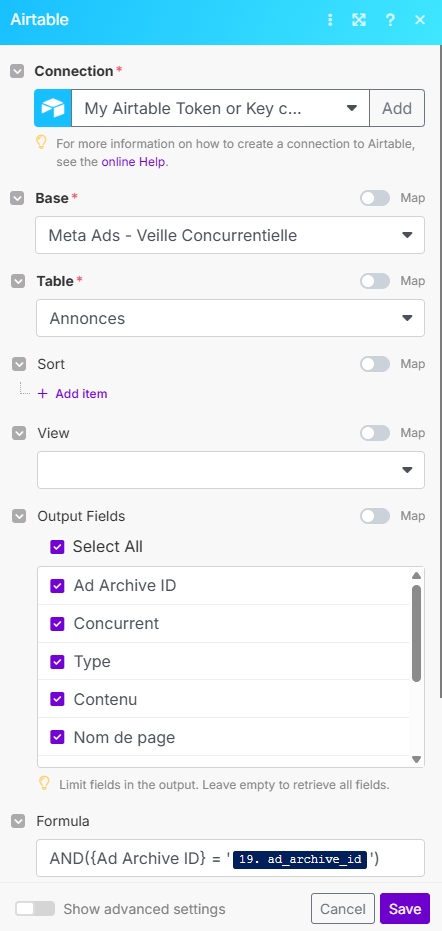
Task: Open the Table dropdown Annonces
Action: coord(230,318)
